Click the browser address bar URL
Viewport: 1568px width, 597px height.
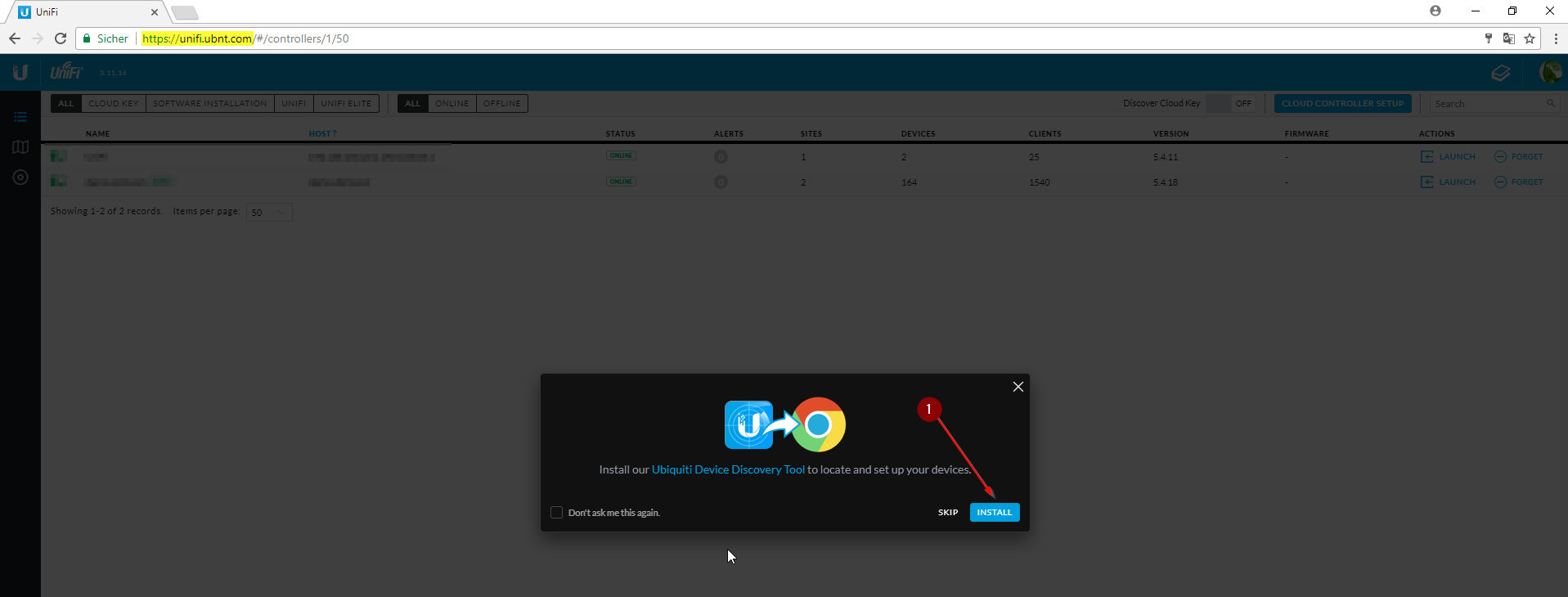(x=245, y=38)
